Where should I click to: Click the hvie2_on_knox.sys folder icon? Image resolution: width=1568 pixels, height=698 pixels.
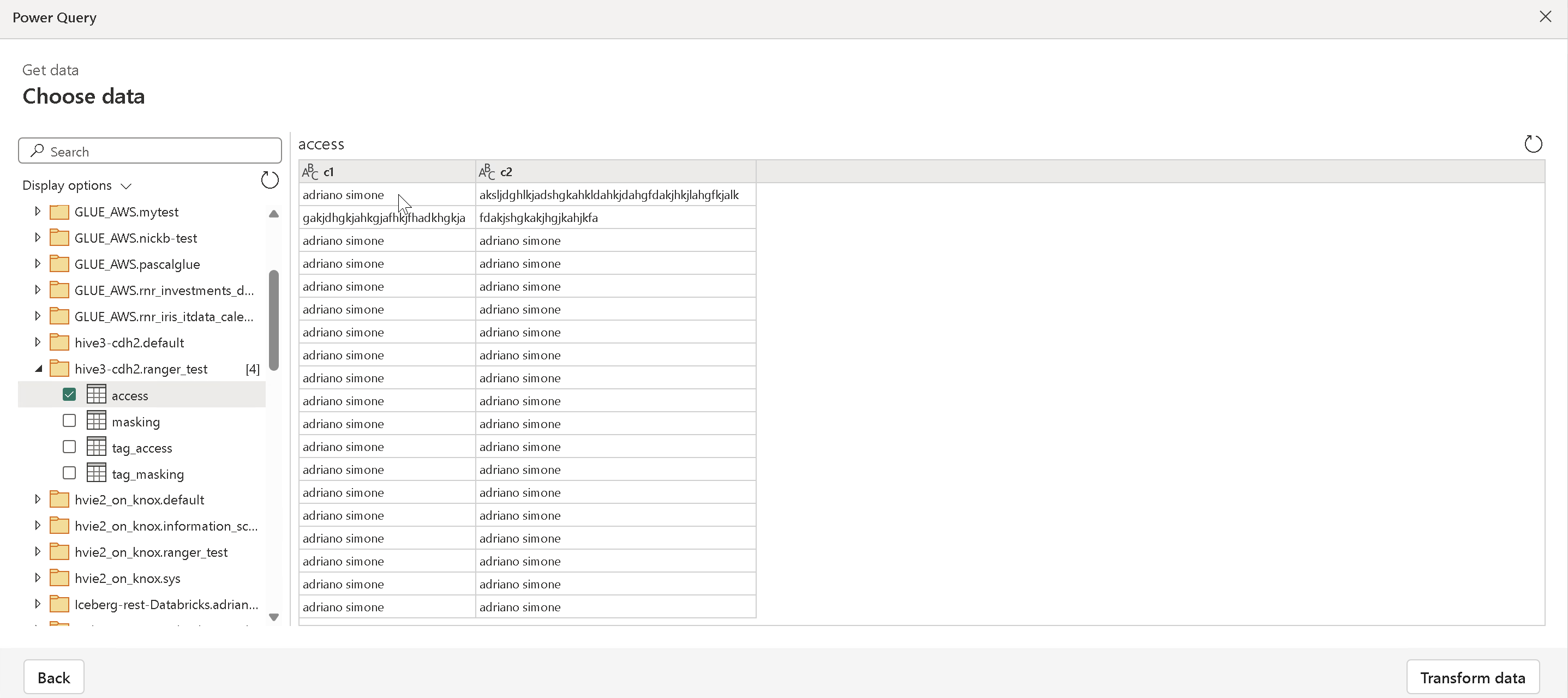pos(59,578)
